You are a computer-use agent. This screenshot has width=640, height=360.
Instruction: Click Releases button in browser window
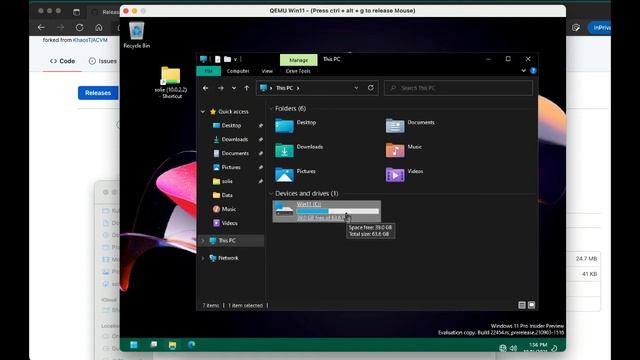click(x=98, y=93)
